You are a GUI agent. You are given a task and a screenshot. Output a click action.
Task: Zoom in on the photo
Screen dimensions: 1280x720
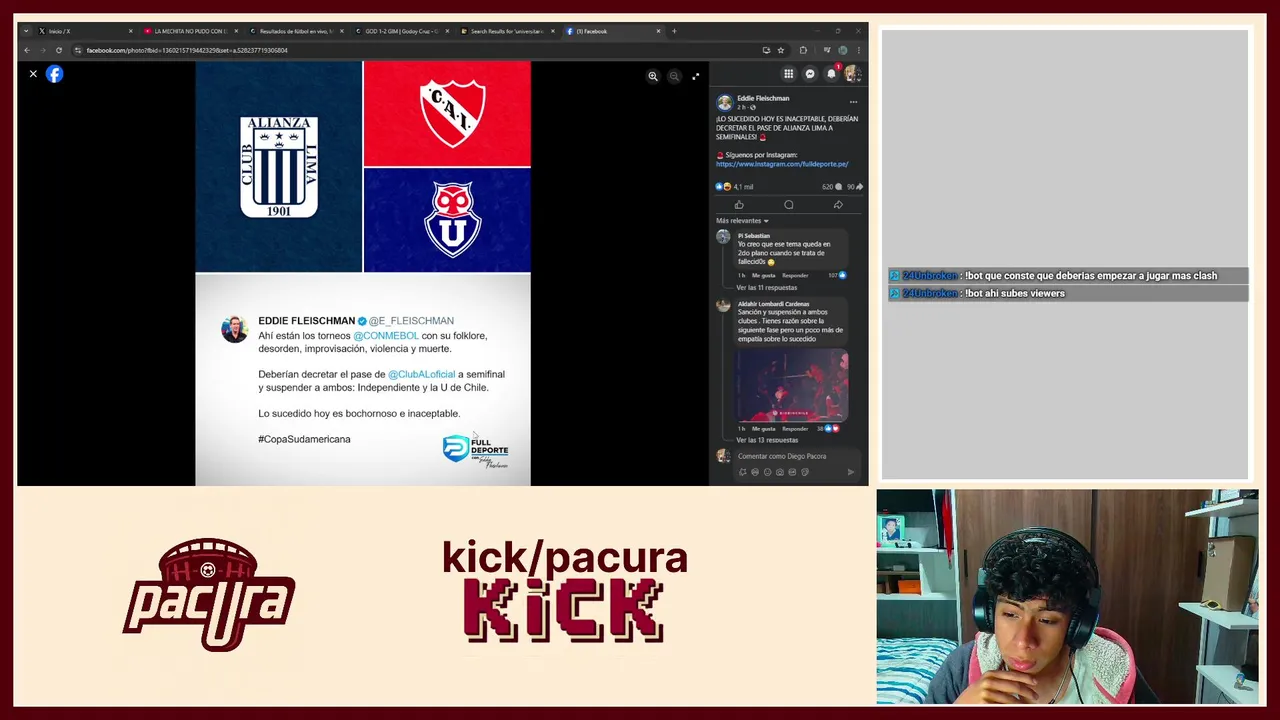(x=653, y=76)
